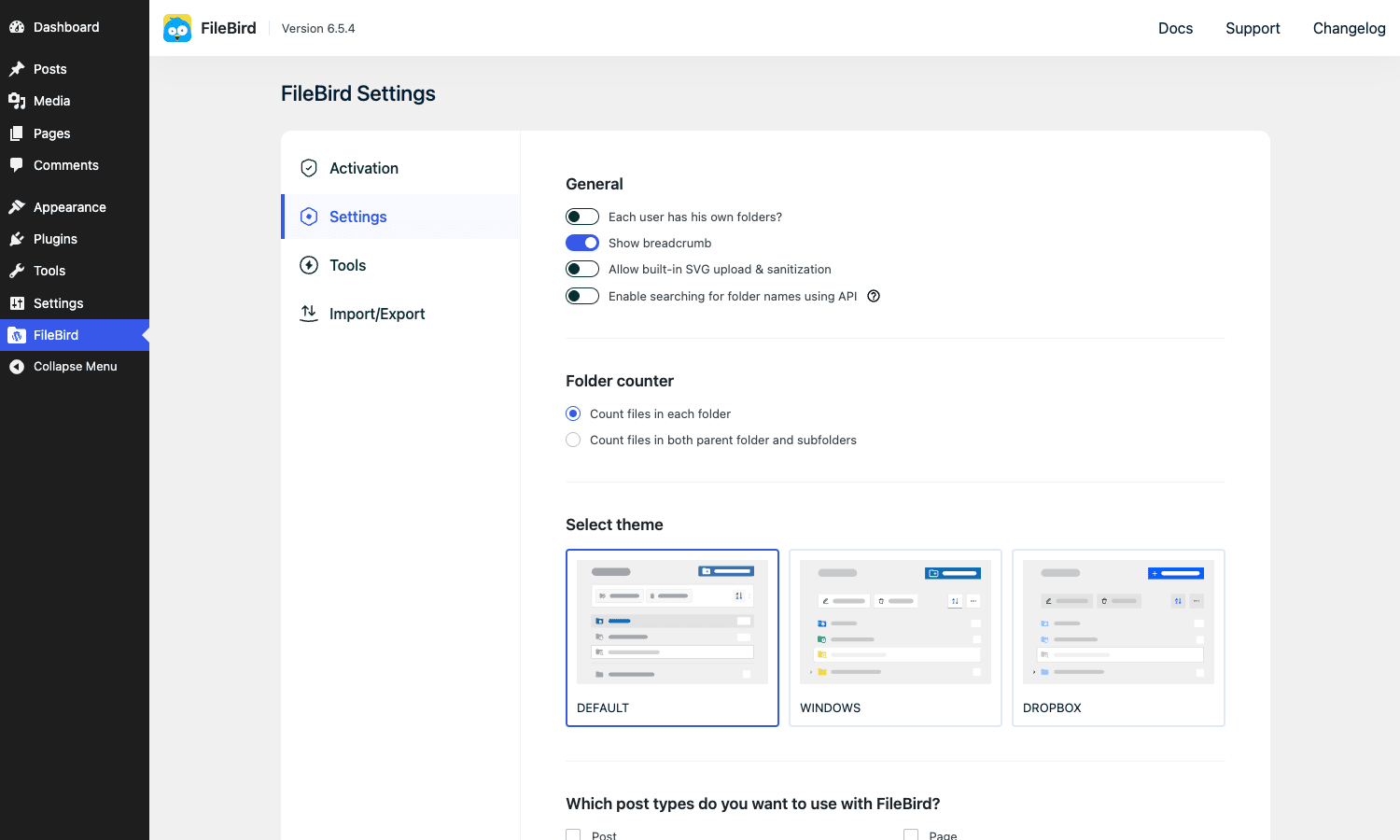Click the WordPress Settings sliders icon
Screen dimensions: 1400x840
(x=17, y=303)
